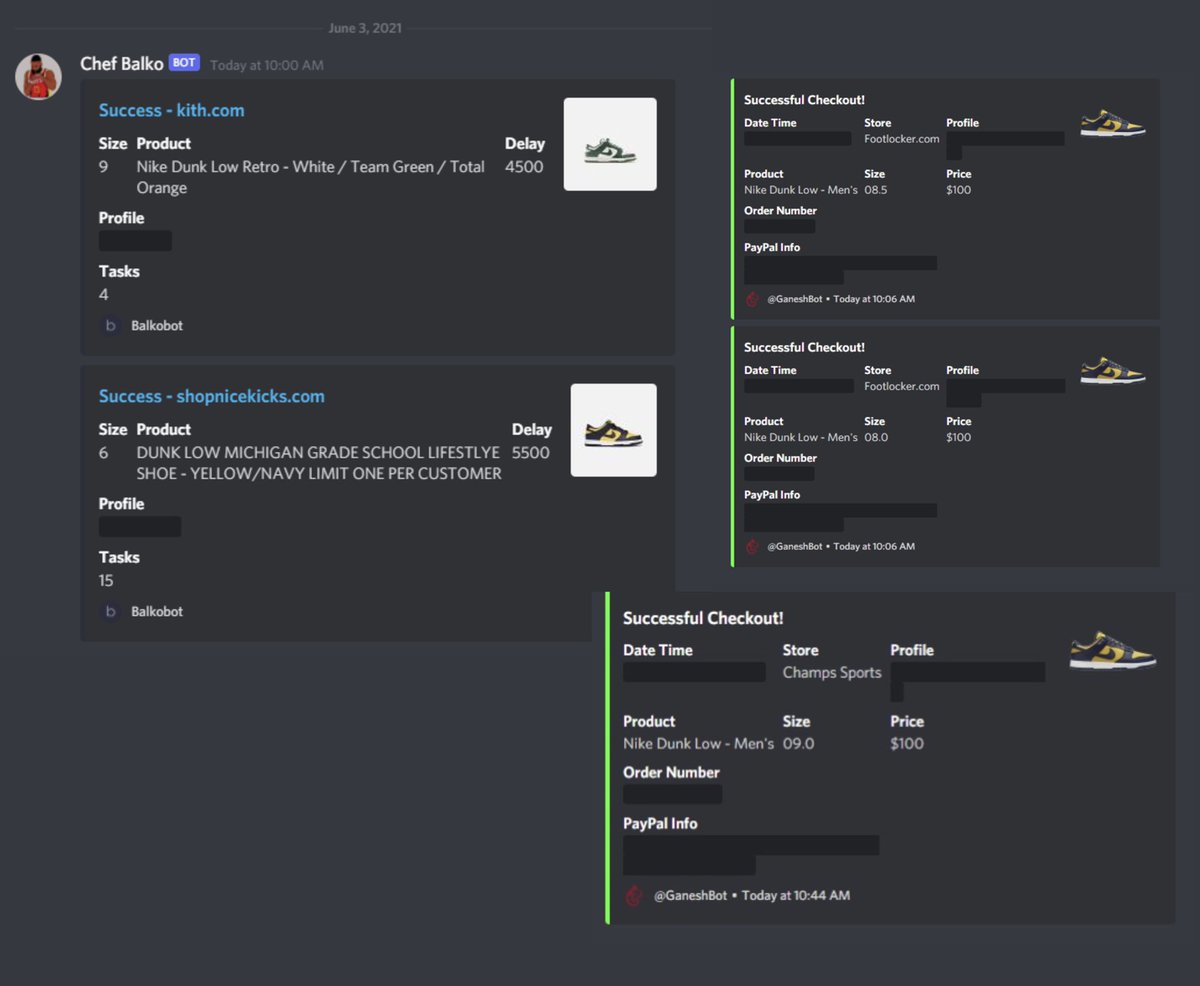The width and height of the screenshot is (1200, 986).
Task: View the Michigan Dunk thumbnail in shopnicekicks embed
Action: click(x=614, y=430)
